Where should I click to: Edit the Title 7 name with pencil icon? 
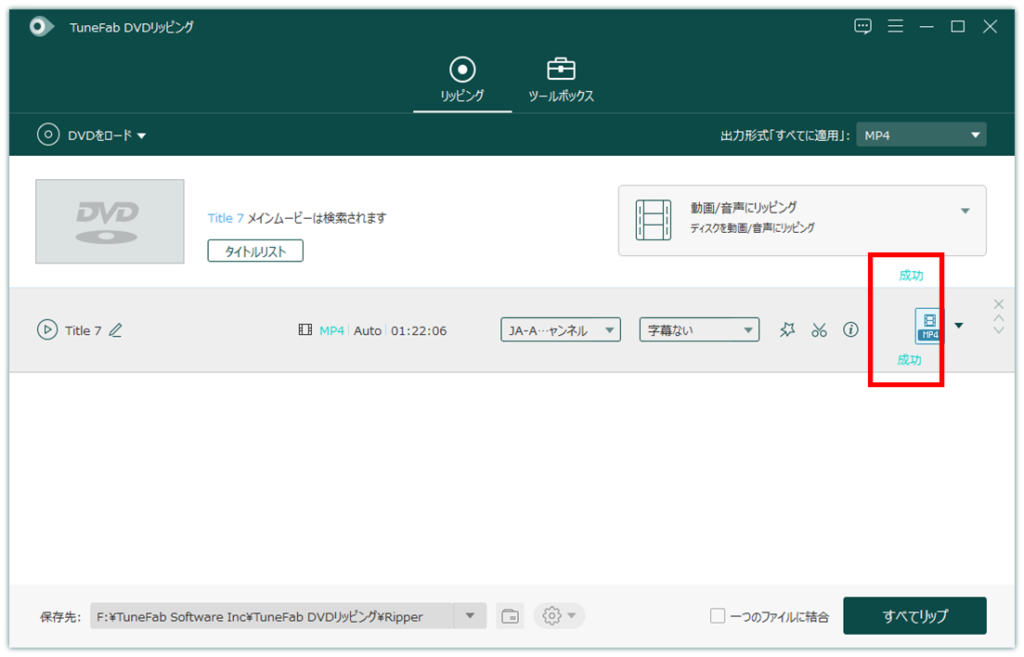[116, 330]
